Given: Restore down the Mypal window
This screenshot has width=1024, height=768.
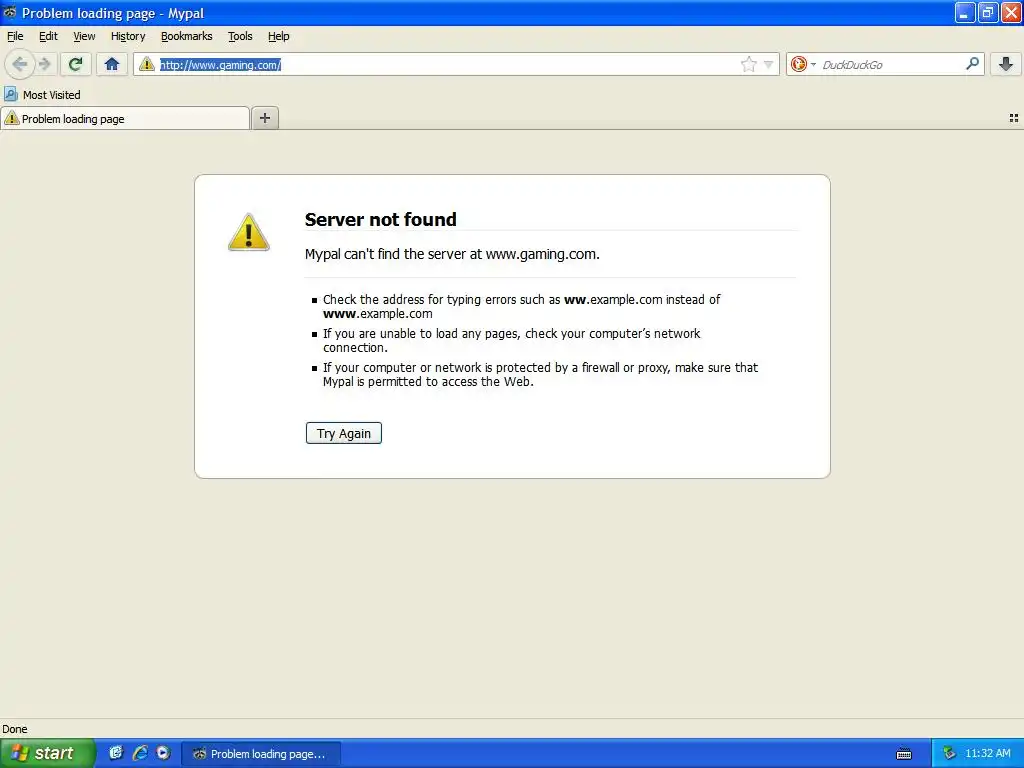Looking at the screenshot, I should click(x=987, y=12).
